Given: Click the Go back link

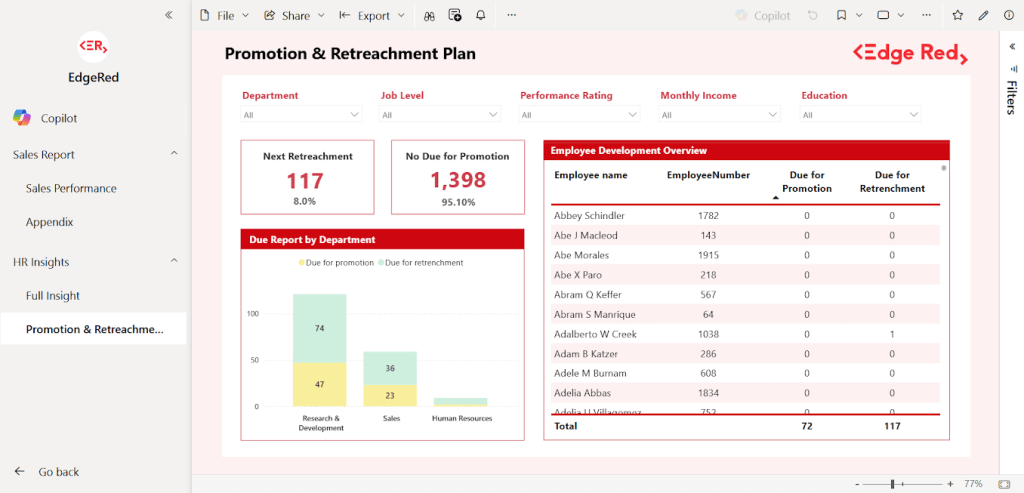Looking at the screenshot, I should 58,472.
